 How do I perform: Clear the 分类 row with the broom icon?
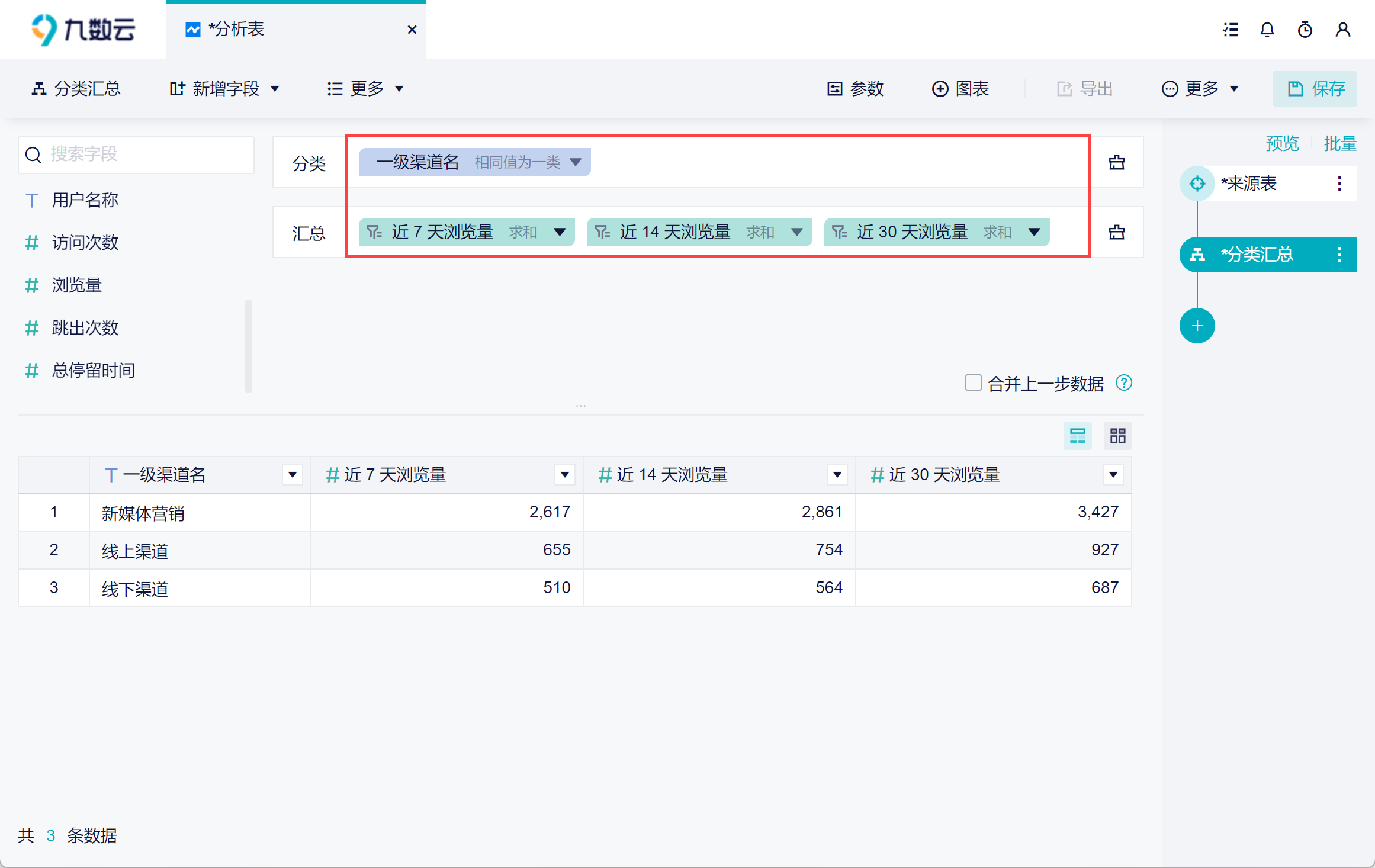[x=1116, y=162]
